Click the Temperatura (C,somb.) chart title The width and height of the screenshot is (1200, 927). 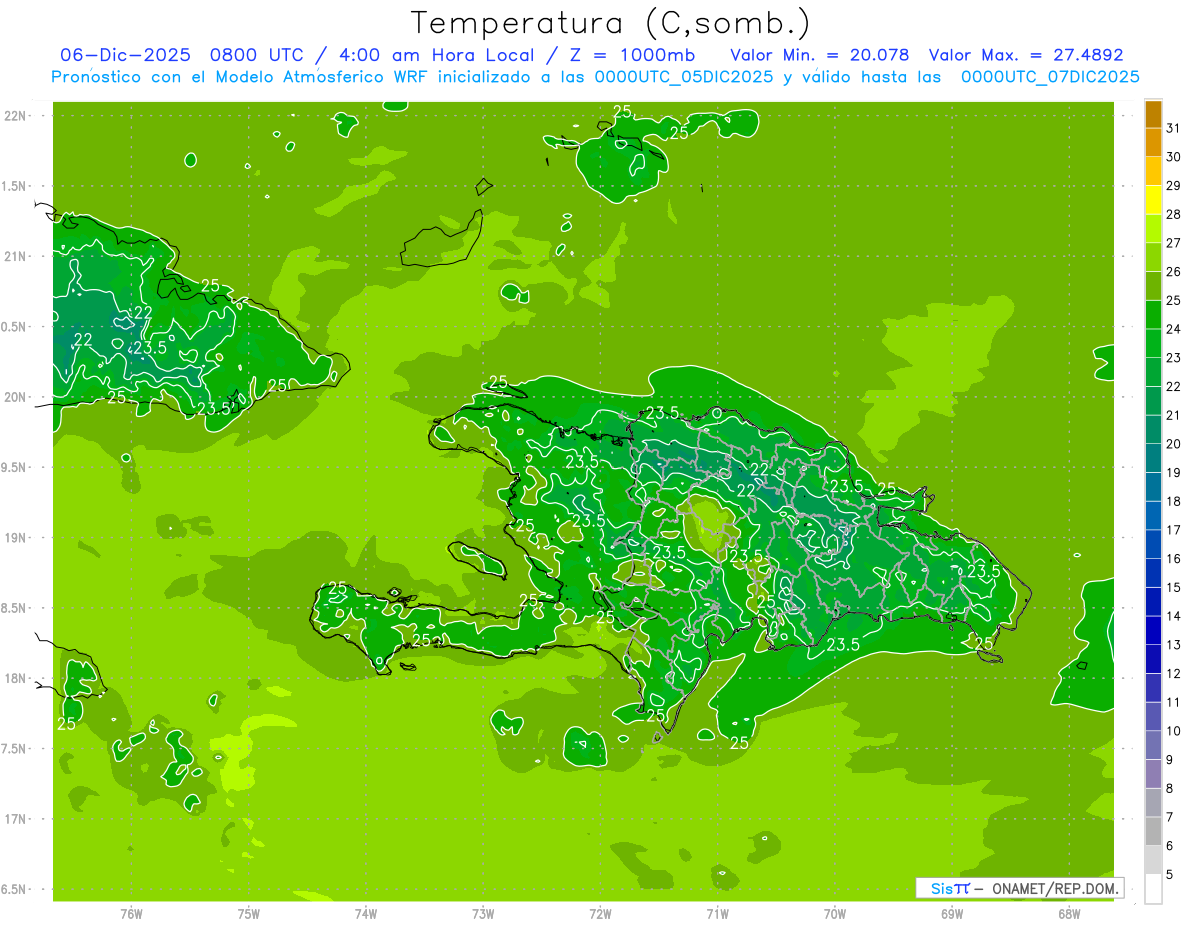[610, 23]
